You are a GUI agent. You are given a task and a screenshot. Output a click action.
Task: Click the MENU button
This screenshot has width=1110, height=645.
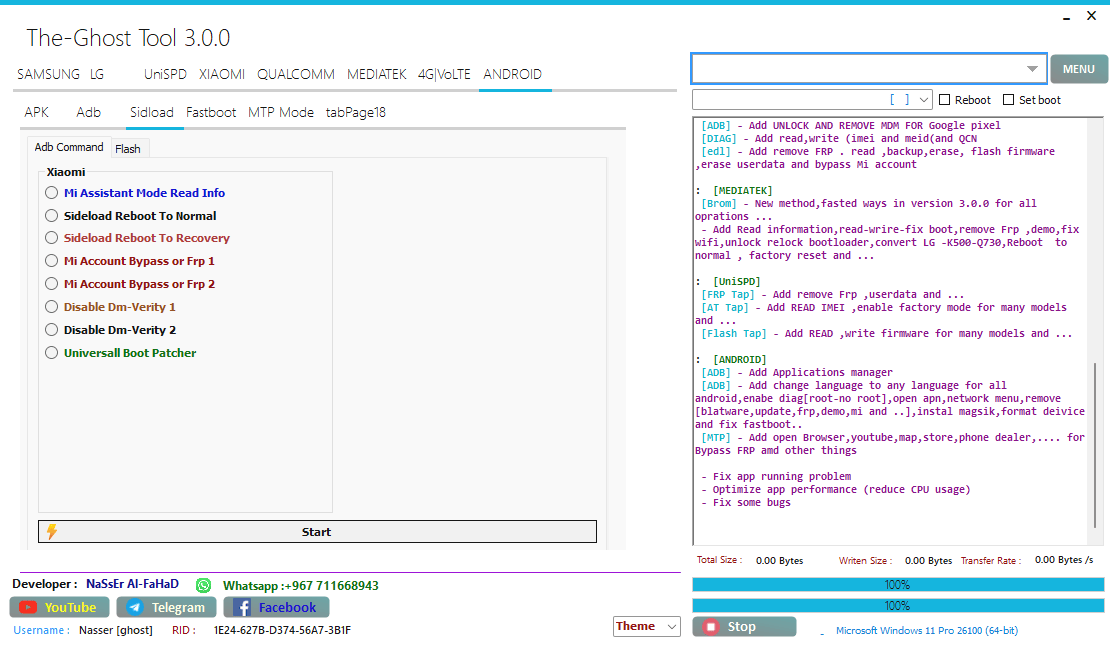tap(1078, 69)
